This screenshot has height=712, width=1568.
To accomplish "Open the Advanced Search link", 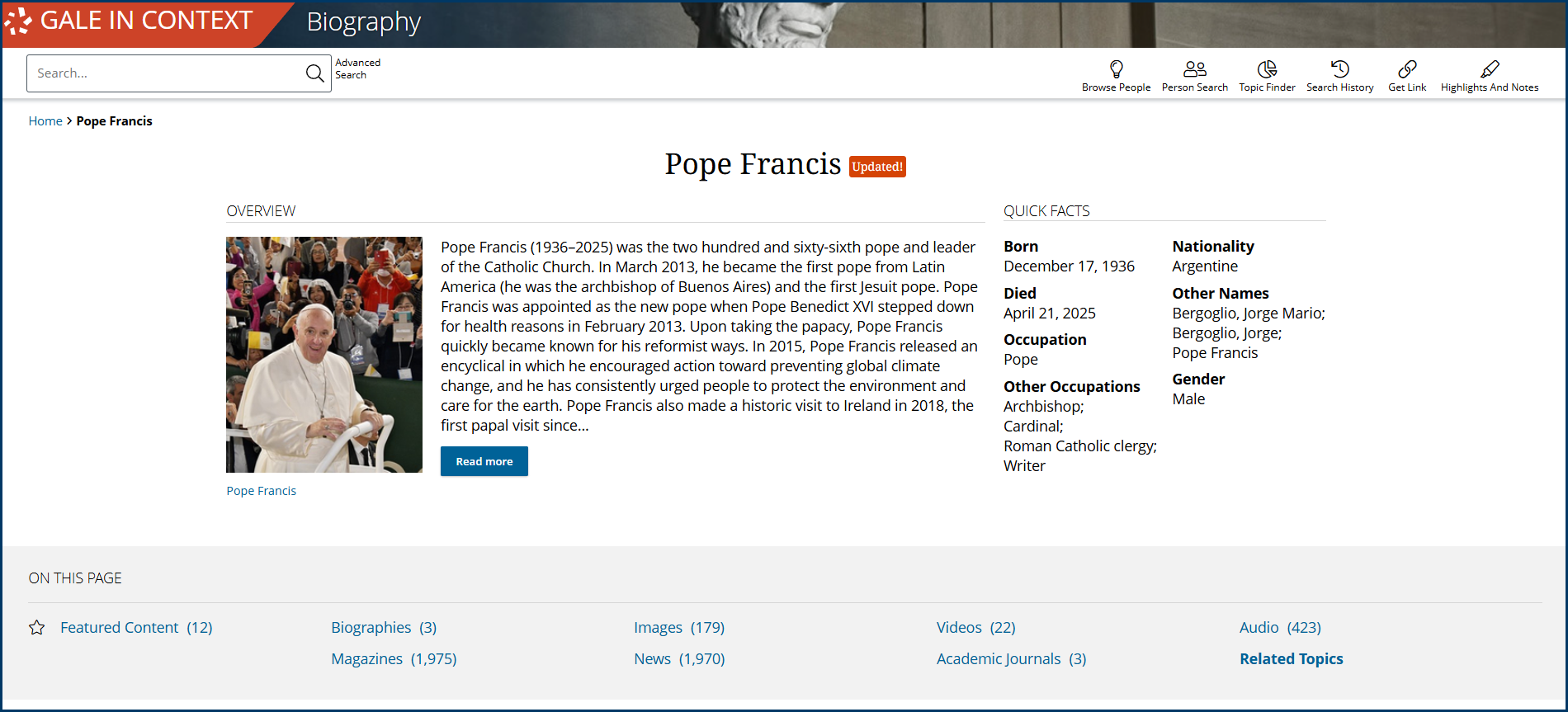I will tap(357, 68).
